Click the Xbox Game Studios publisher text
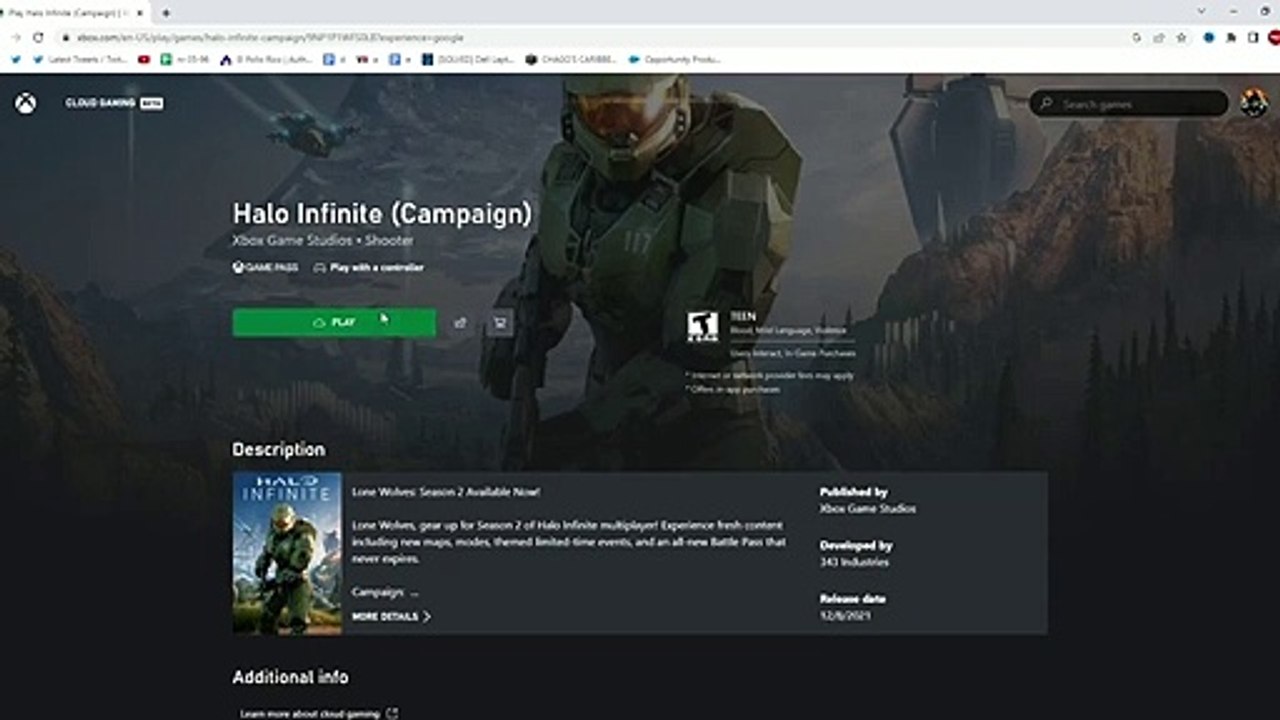 [867, 509]
